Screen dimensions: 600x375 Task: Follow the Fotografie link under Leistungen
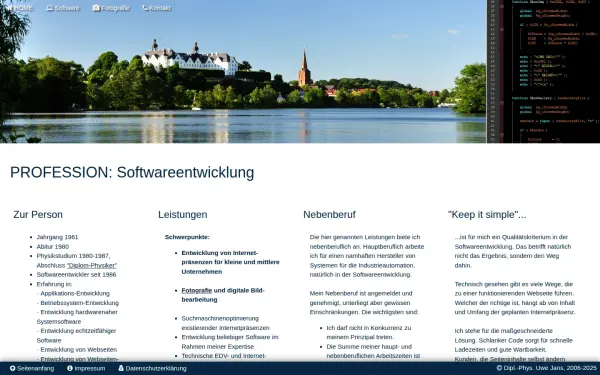[197, 290]
